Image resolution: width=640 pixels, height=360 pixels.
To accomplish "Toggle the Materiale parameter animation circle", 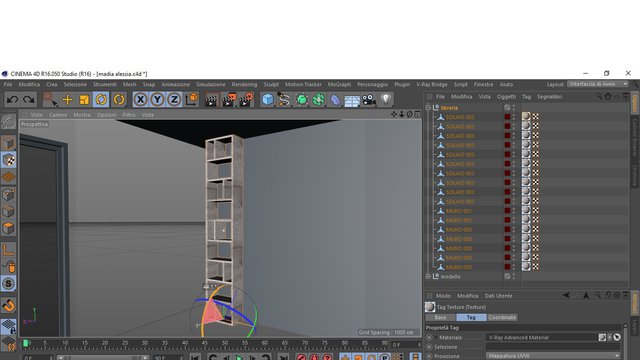I will [x=429, y=338].
